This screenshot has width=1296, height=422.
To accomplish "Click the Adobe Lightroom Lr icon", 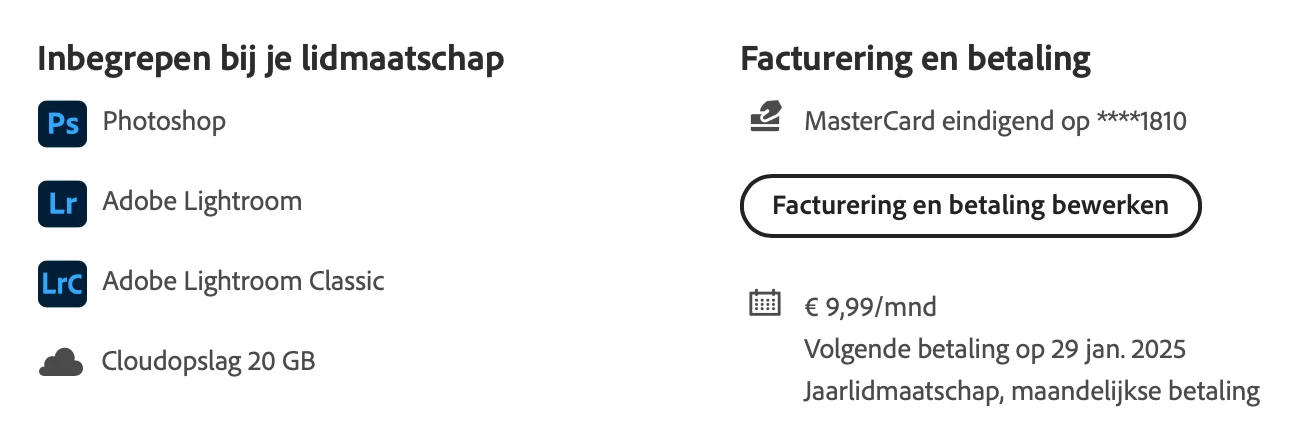I will pos(62,203).
